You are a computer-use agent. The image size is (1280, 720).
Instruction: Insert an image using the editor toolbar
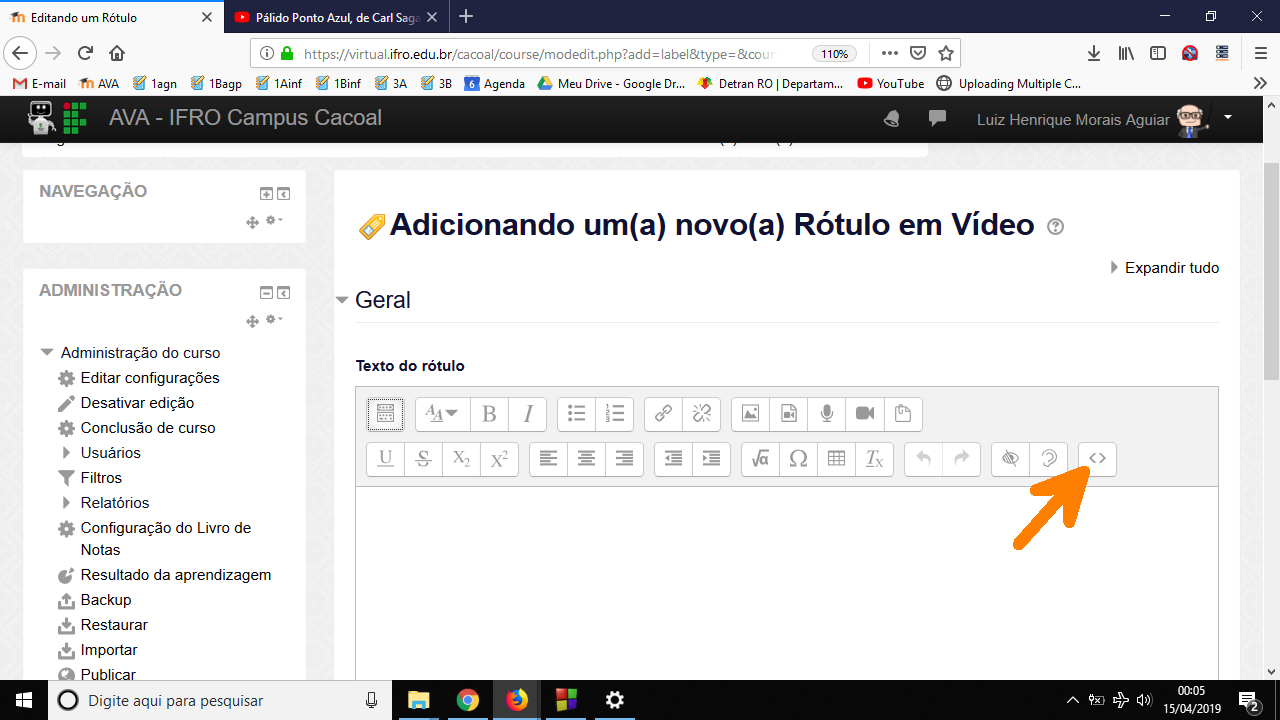pos(751,413)
